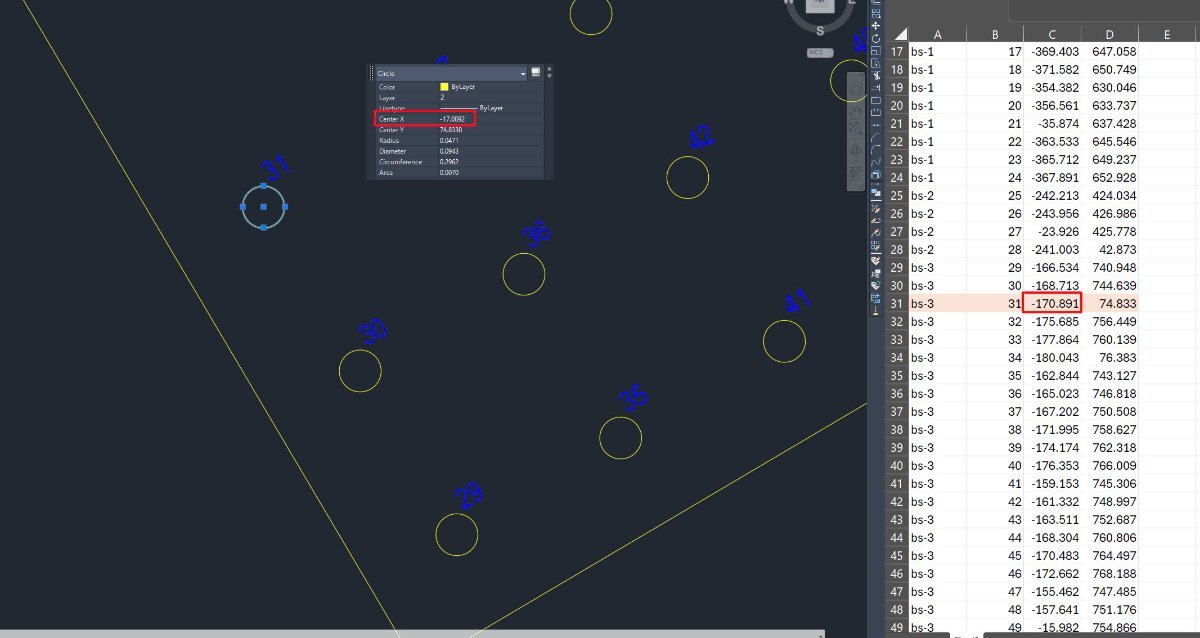Click the Customize icon in Quick Properties
The height and width of the screenshot is (638, 1200).
(536, 72)
